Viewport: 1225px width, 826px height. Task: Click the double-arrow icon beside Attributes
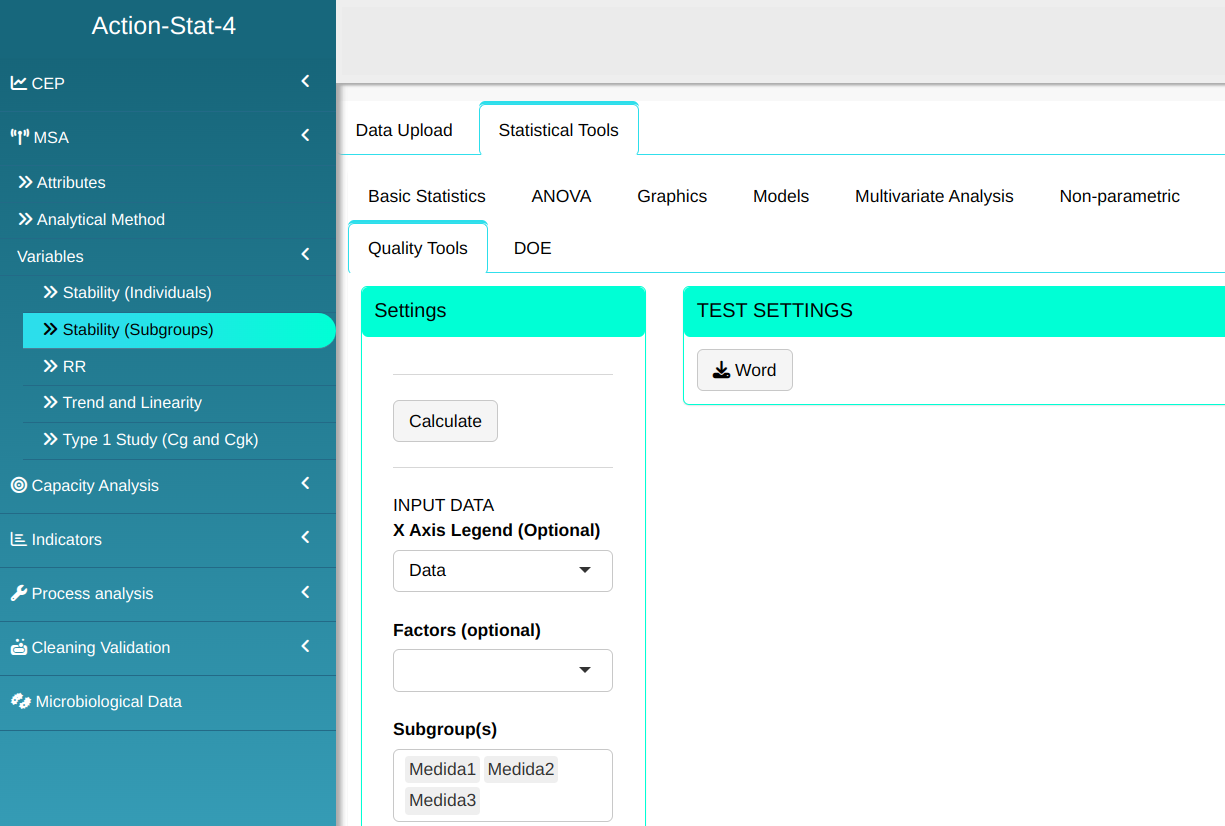[x=25, y=182]
